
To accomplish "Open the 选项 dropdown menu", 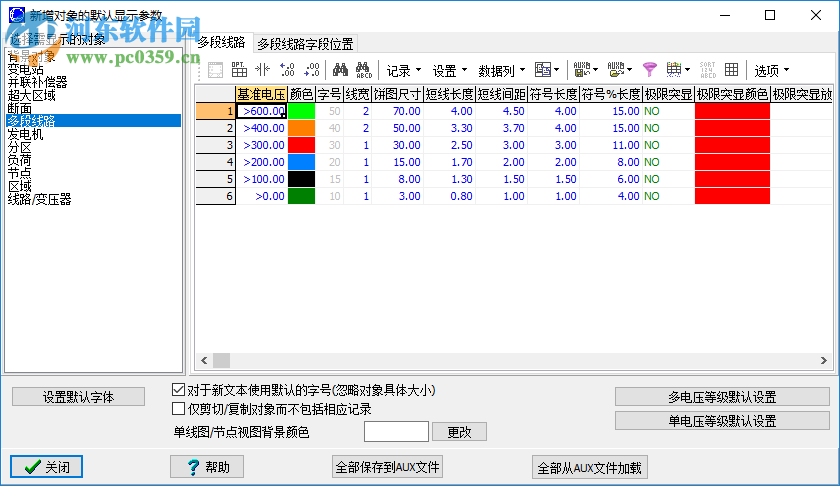I will (x=772, y=71).
